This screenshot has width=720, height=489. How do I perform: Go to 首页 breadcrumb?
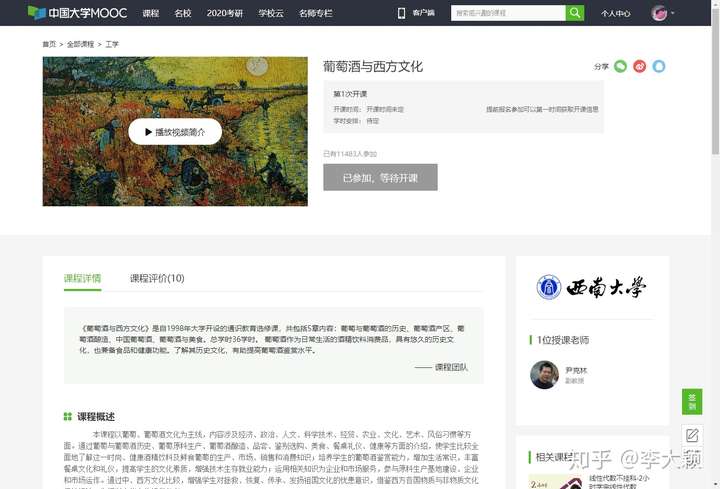click(49, 44)
